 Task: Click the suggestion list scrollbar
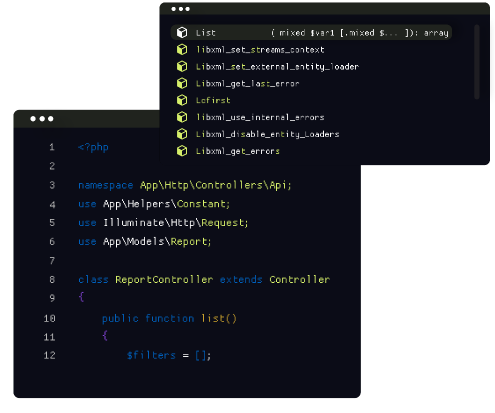pyautogui.click(x=477, y=62)
